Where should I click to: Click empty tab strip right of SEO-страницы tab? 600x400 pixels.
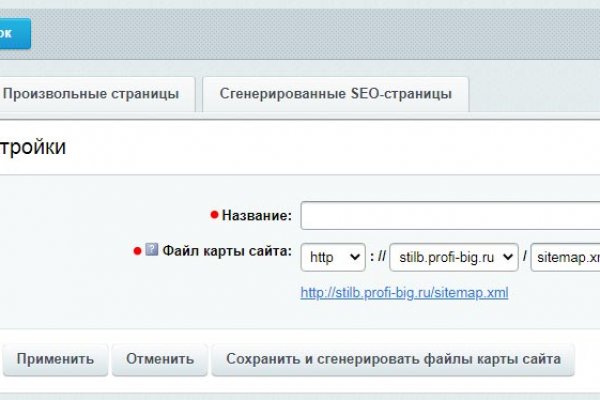click(x=535, y=94)
